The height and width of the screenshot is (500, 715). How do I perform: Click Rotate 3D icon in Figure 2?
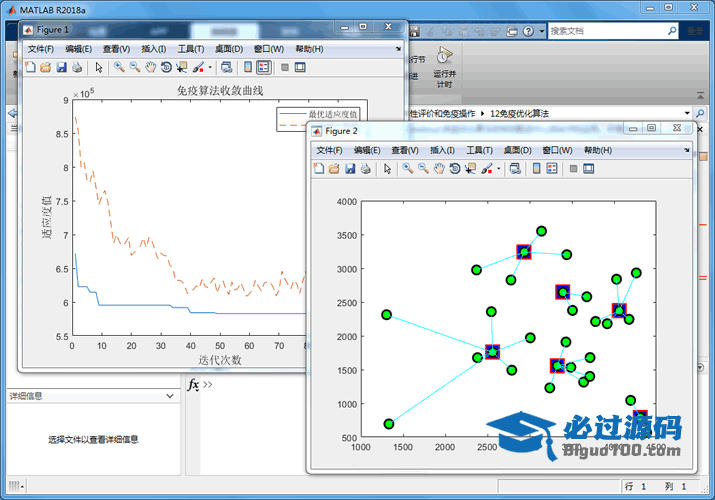[455, 169]
